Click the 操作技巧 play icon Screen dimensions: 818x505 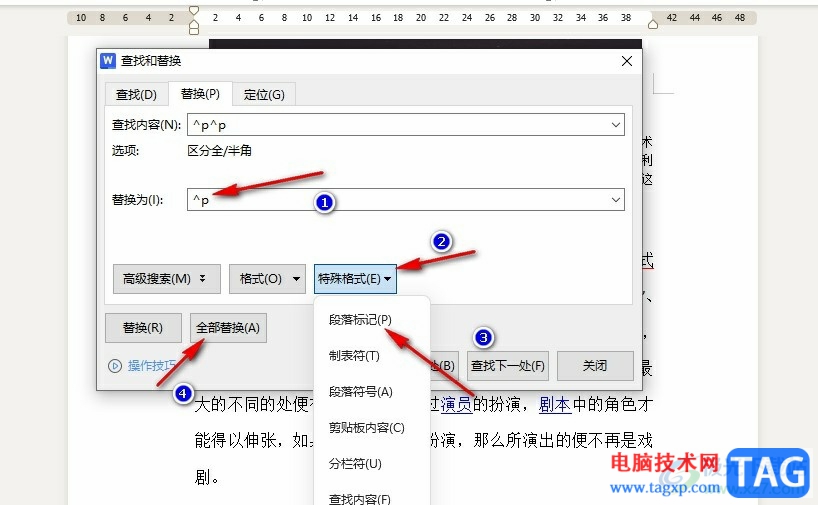pyautogui.click(x=115, y=366)
